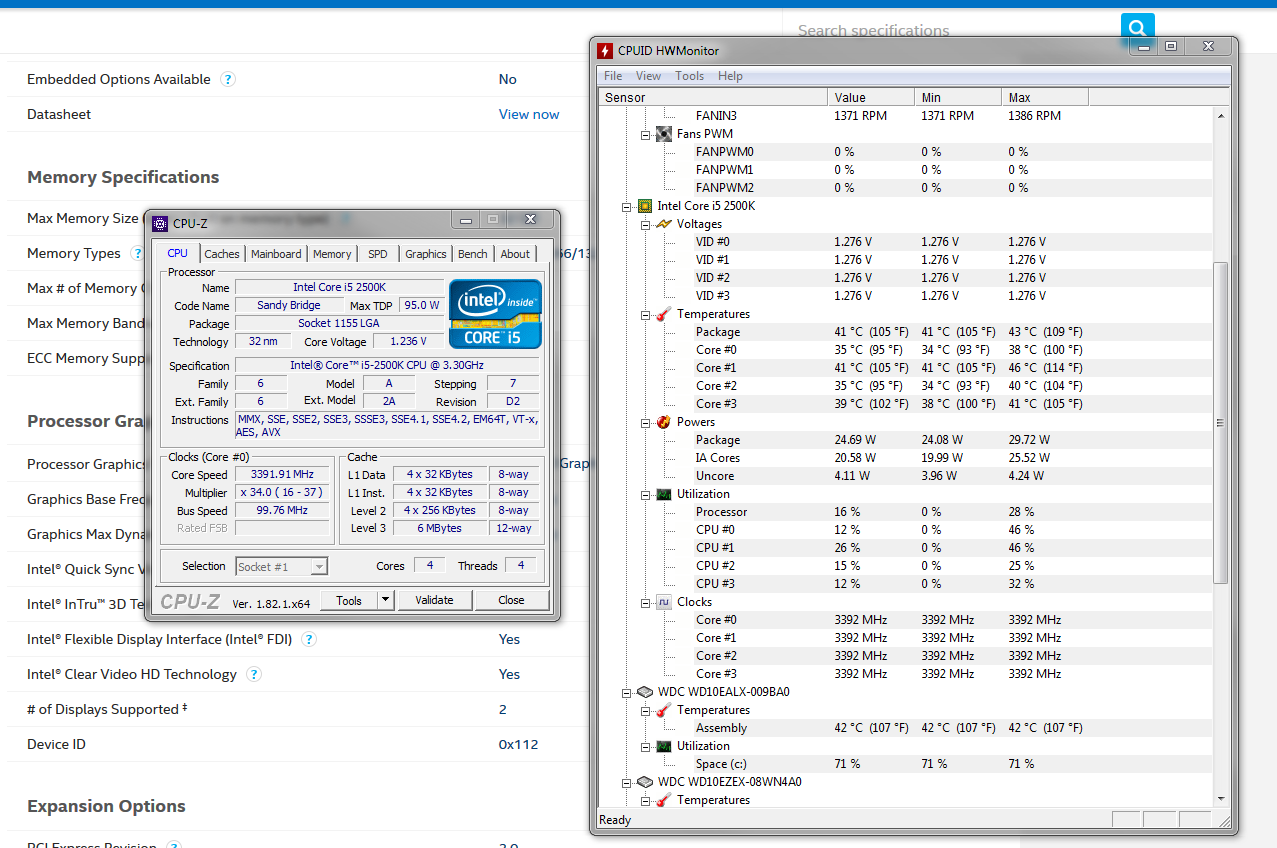Click the Intel Core i5 2500K chip icon
This screenshot has height=848, width=1277.
(x=645, y=206)
